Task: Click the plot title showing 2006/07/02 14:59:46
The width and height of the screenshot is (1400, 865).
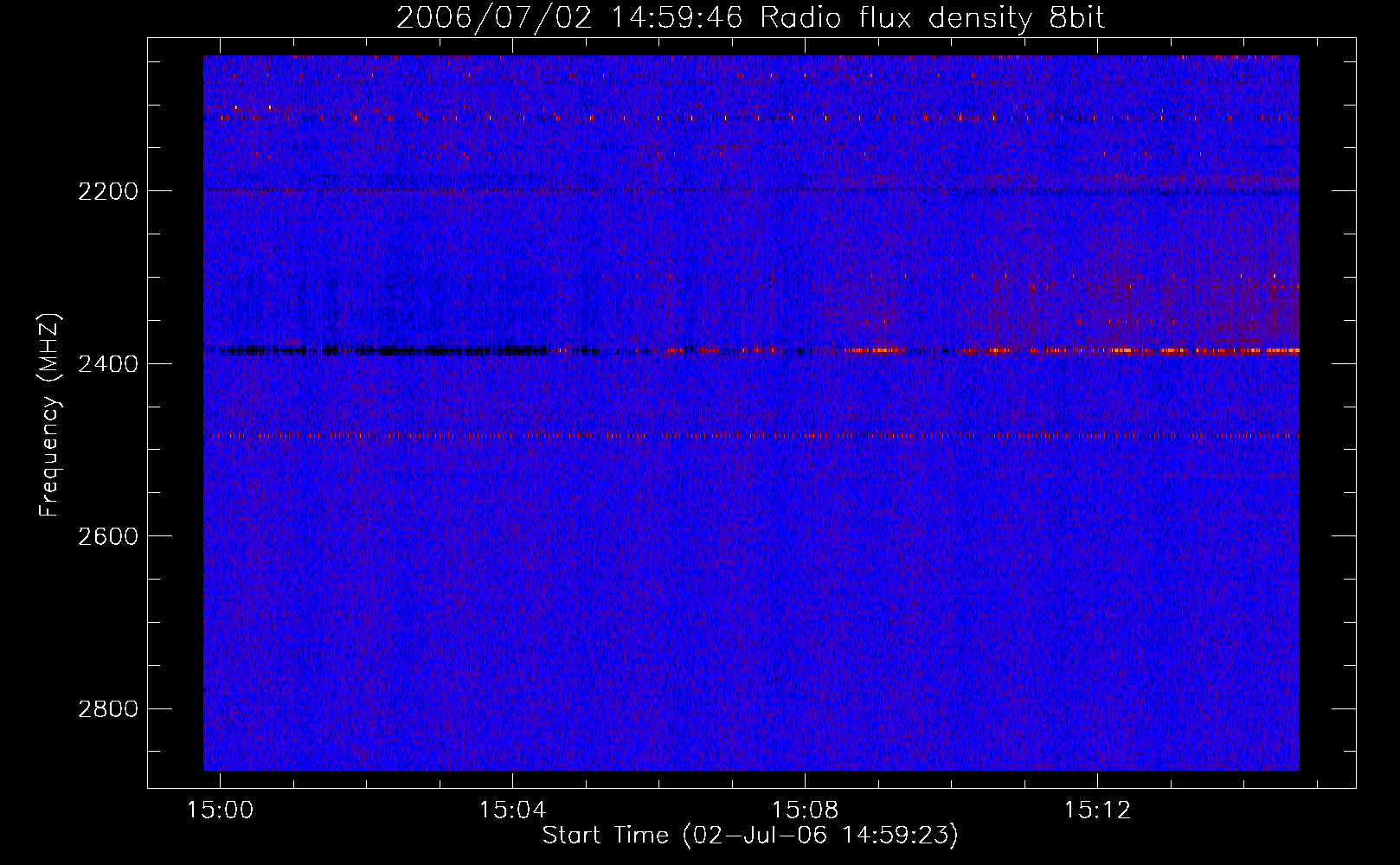Action: coord(751,18)
